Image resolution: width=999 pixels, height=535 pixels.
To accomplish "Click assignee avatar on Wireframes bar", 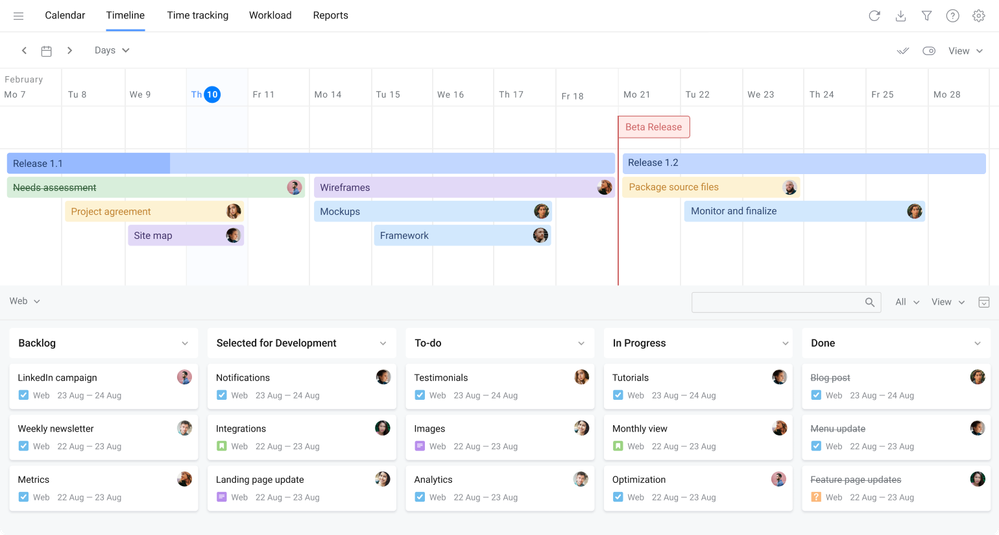I will 605,187.
